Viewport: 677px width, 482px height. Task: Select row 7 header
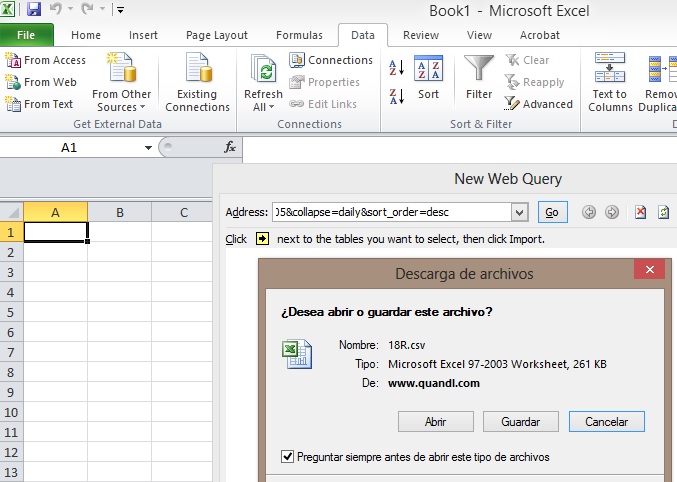coord(11,352)
